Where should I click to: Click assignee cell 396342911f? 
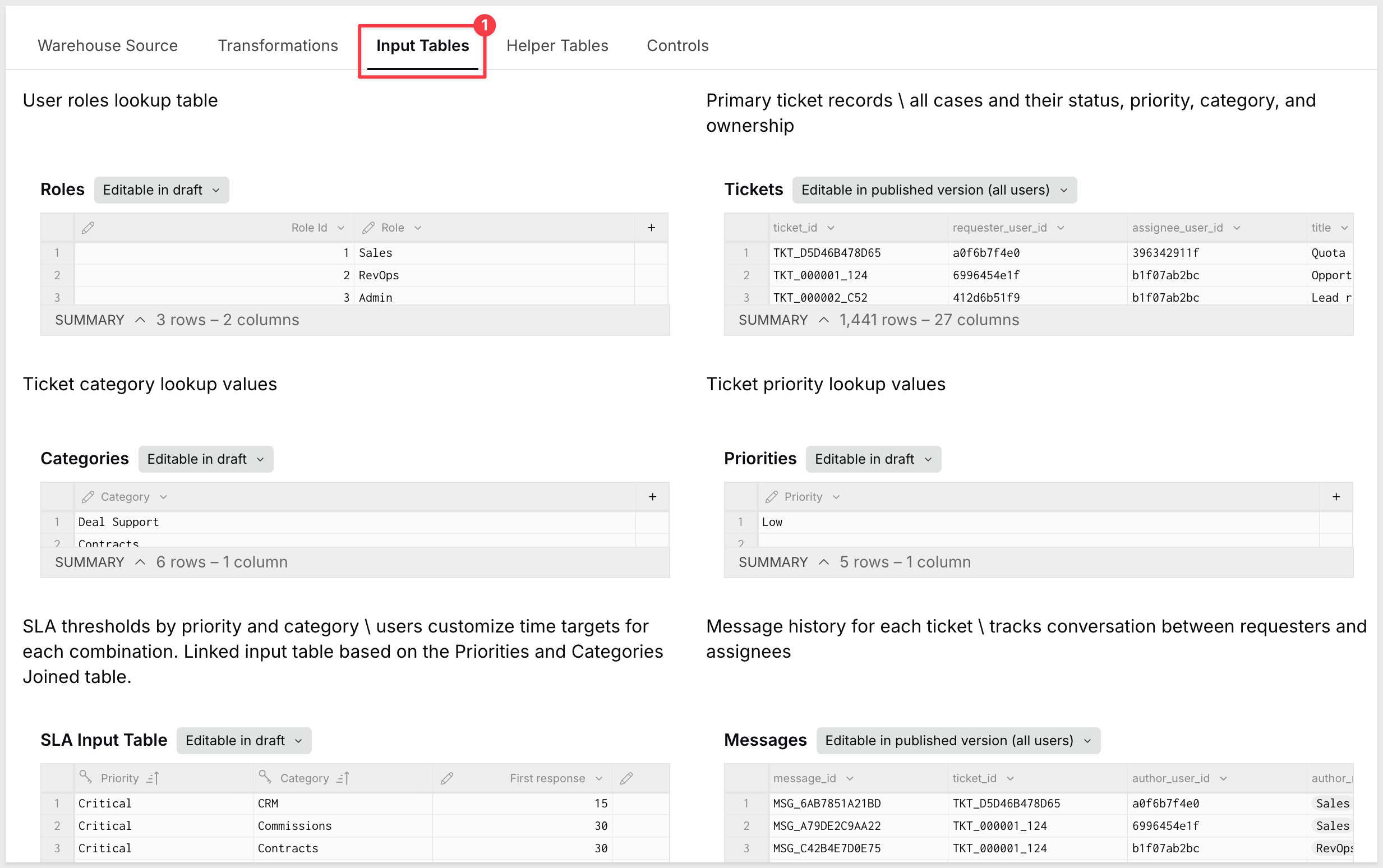pyautogui.click(x=1216, y=252)
